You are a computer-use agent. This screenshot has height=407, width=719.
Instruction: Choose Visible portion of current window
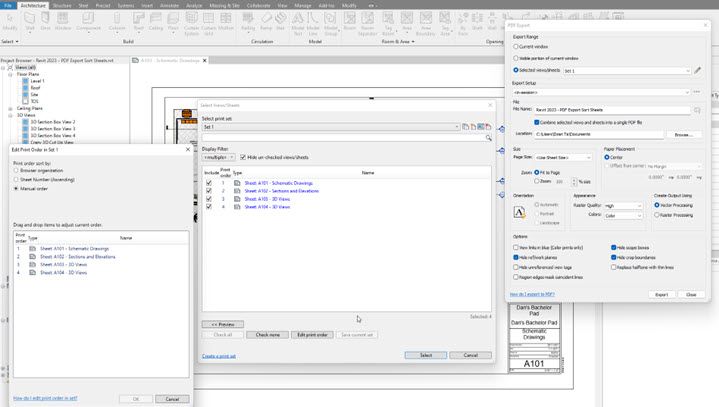516,58
